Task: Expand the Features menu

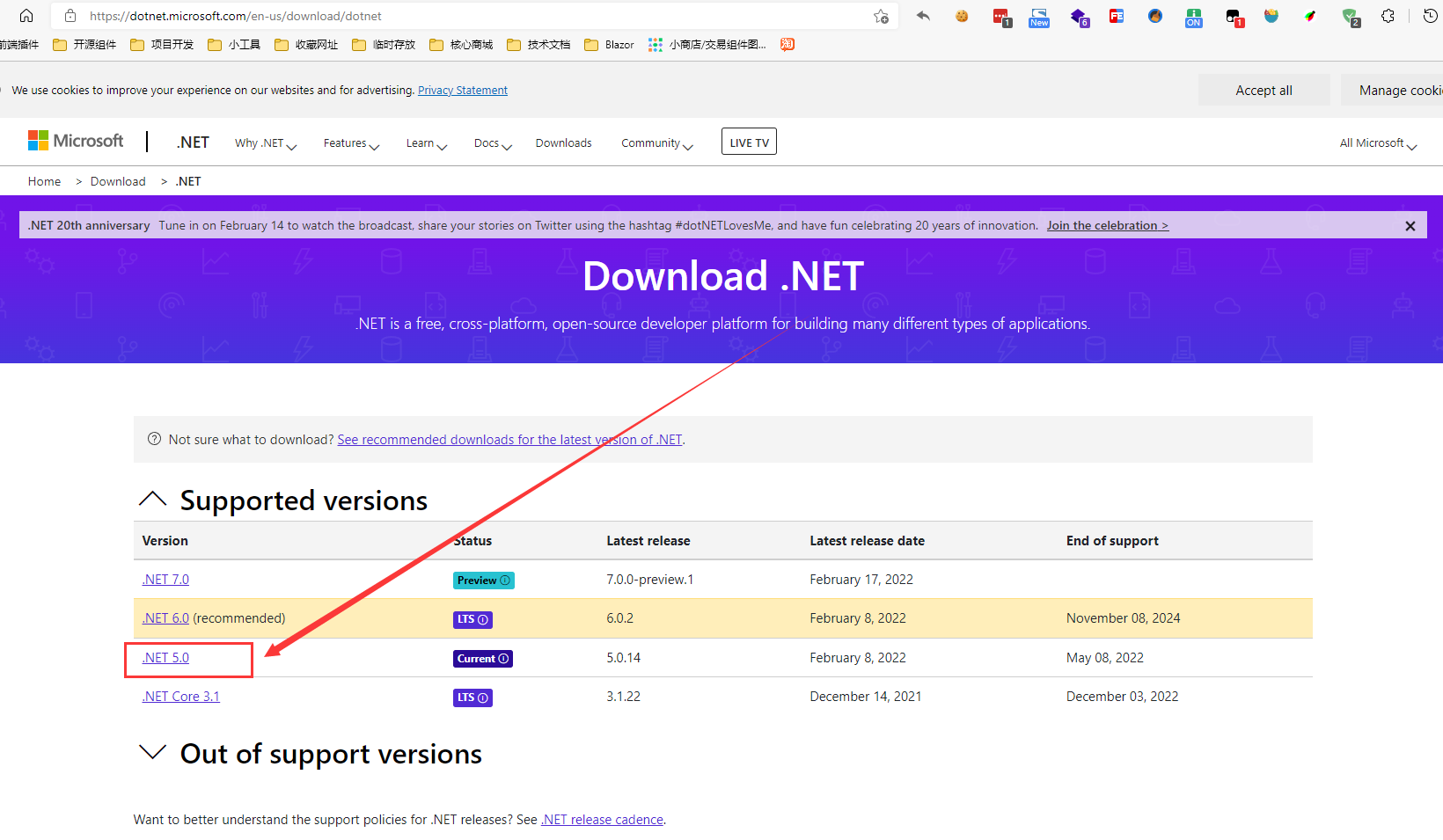Action: tap(351, 143)
